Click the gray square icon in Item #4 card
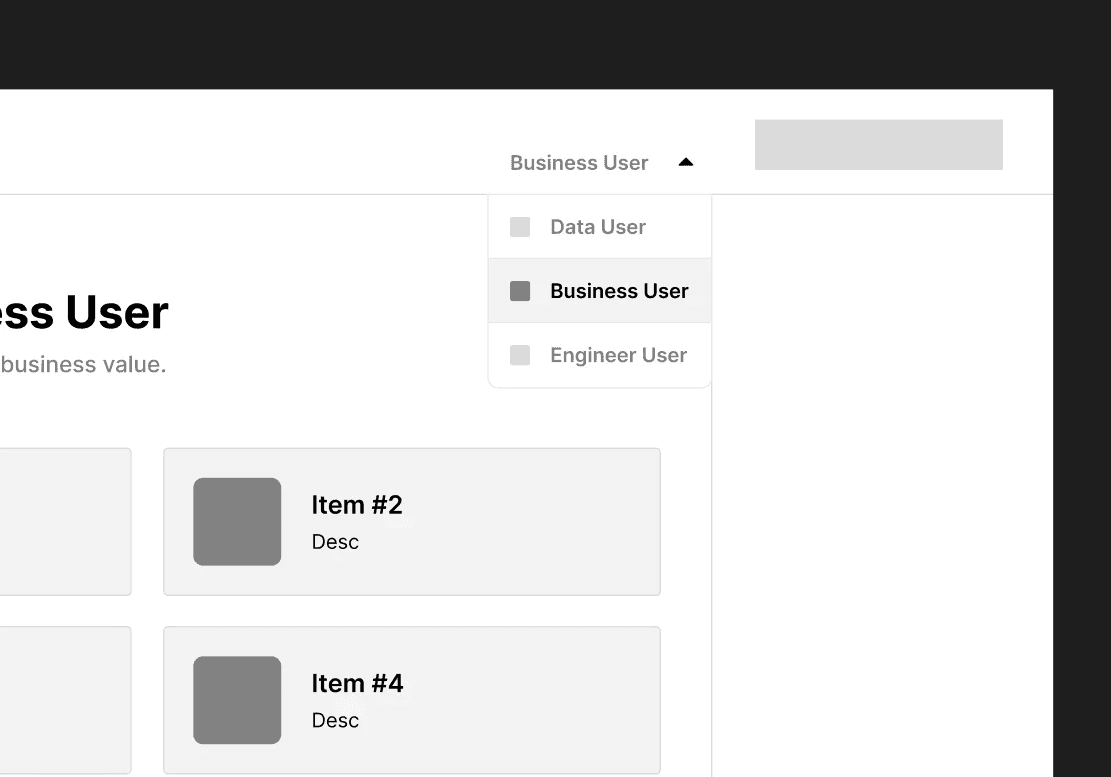The width and height of the screenshot is (1111, 777). pos(237,700)
